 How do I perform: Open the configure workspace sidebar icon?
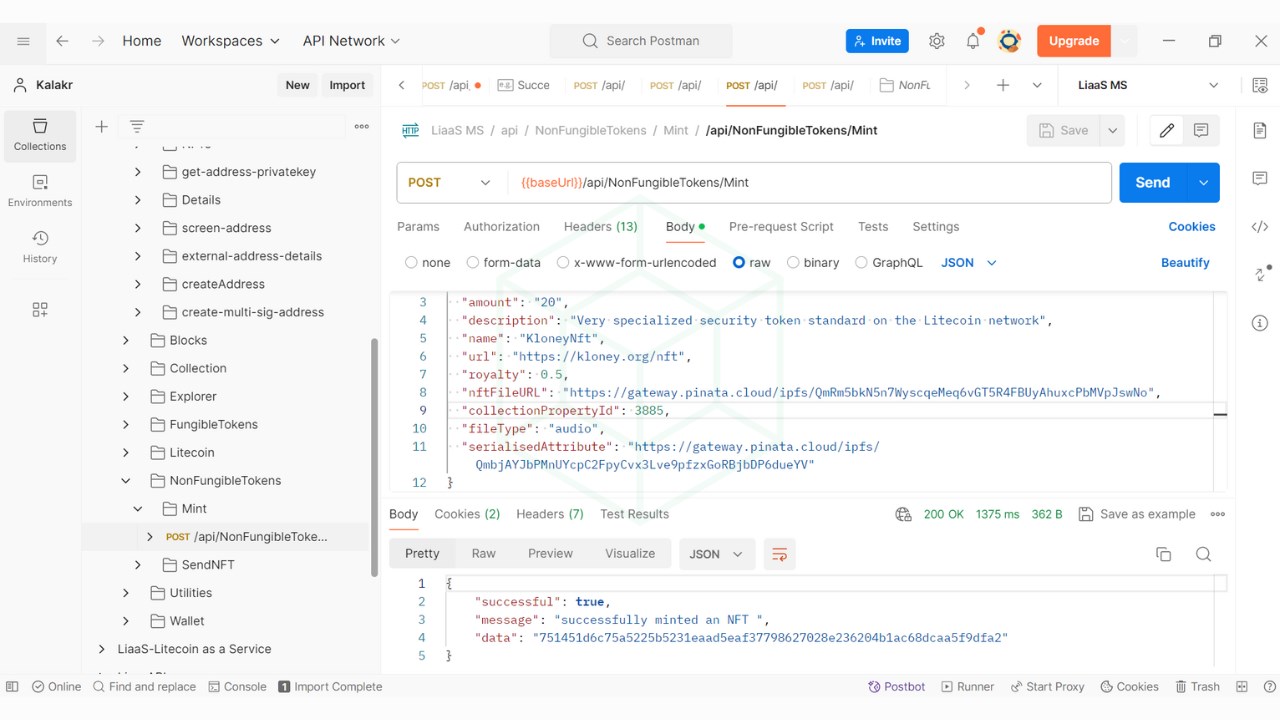point(40,310)
